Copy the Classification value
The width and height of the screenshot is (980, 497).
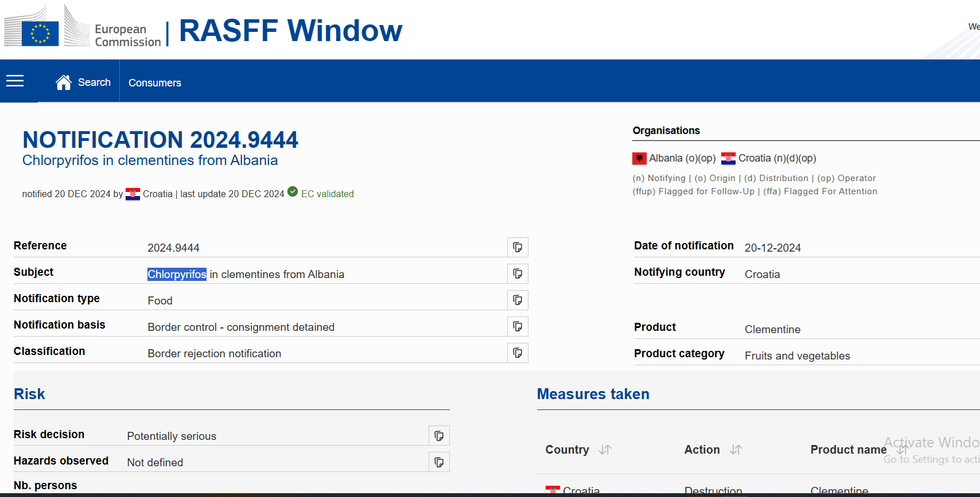click(x=517, y=352)
